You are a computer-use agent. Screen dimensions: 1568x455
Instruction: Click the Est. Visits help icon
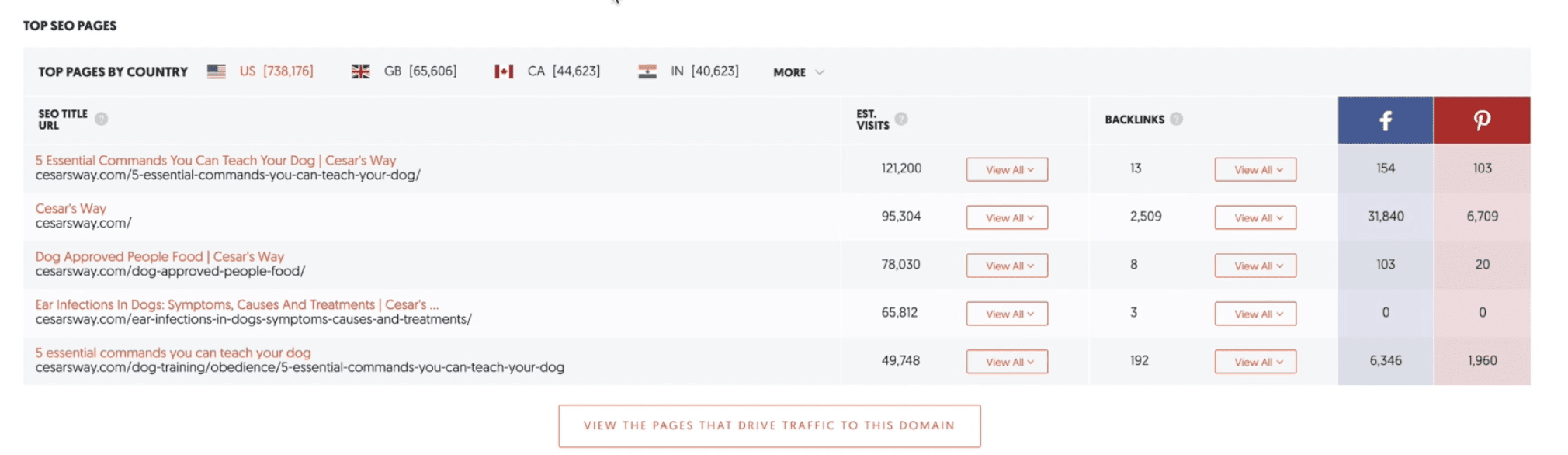click(900, 119)
